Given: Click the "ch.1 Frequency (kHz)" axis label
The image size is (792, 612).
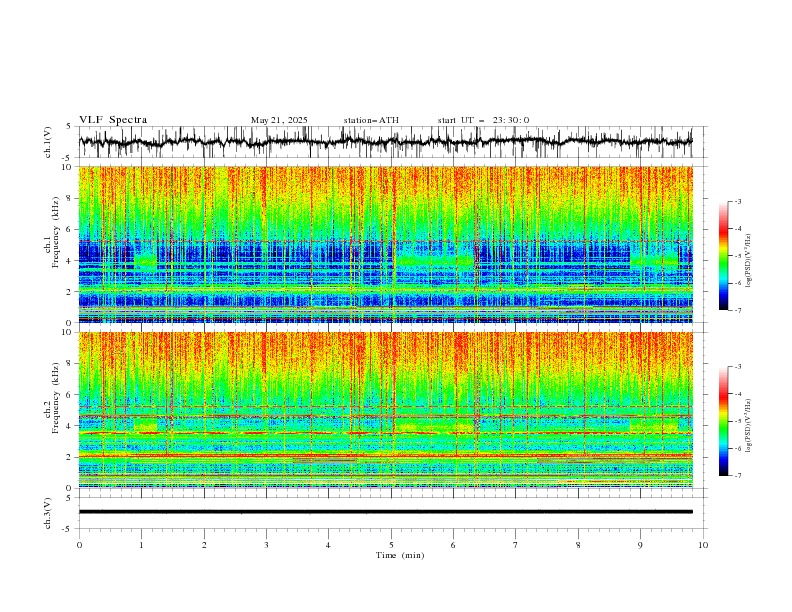Looking at the screenshot, I should [x=53, y=230].
